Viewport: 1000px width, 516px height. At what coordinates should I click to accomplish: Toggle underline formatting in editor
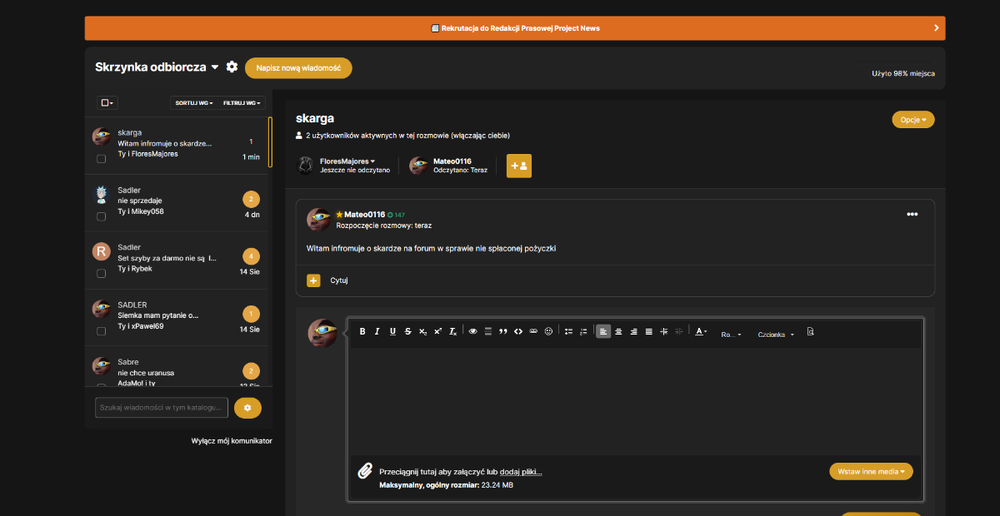point(392,332)
